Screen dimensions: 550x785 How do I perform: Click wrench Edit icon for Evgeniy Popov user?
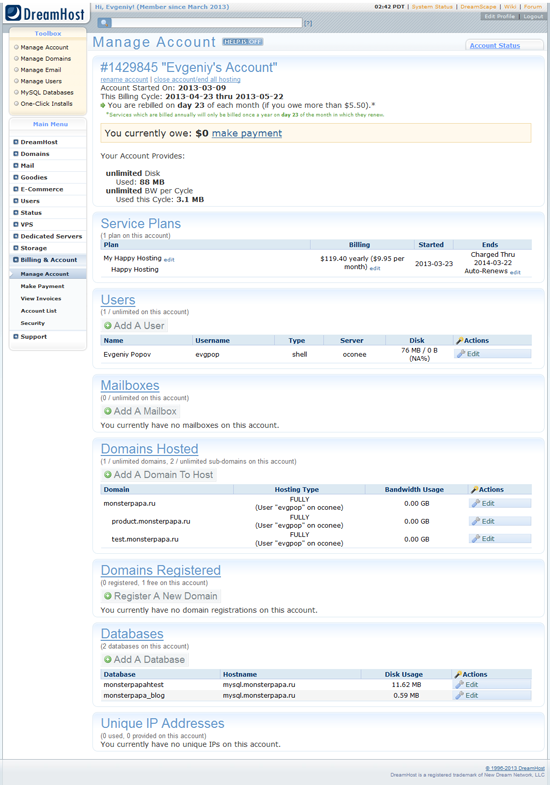pos(461,354)
